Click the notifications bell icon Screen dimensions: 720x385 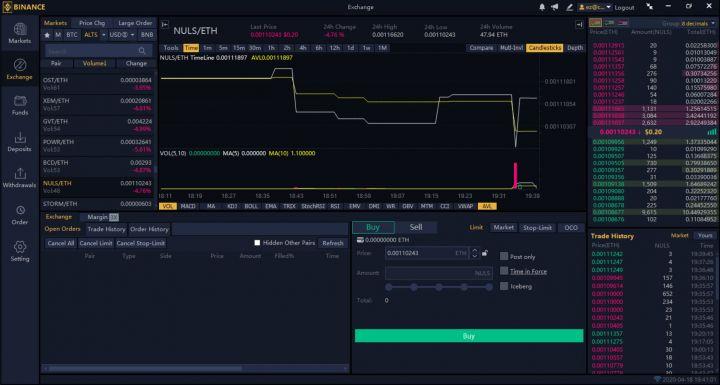pos(542,7)
